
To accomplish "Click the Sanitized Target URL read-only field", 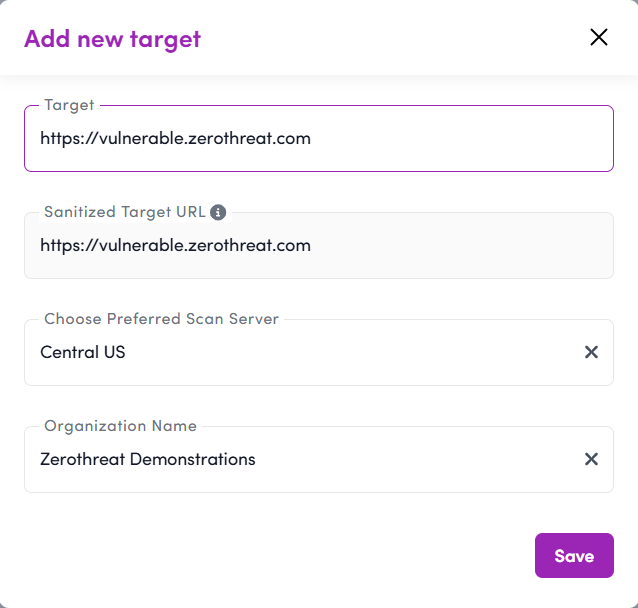I will click(x=450, y=246).
